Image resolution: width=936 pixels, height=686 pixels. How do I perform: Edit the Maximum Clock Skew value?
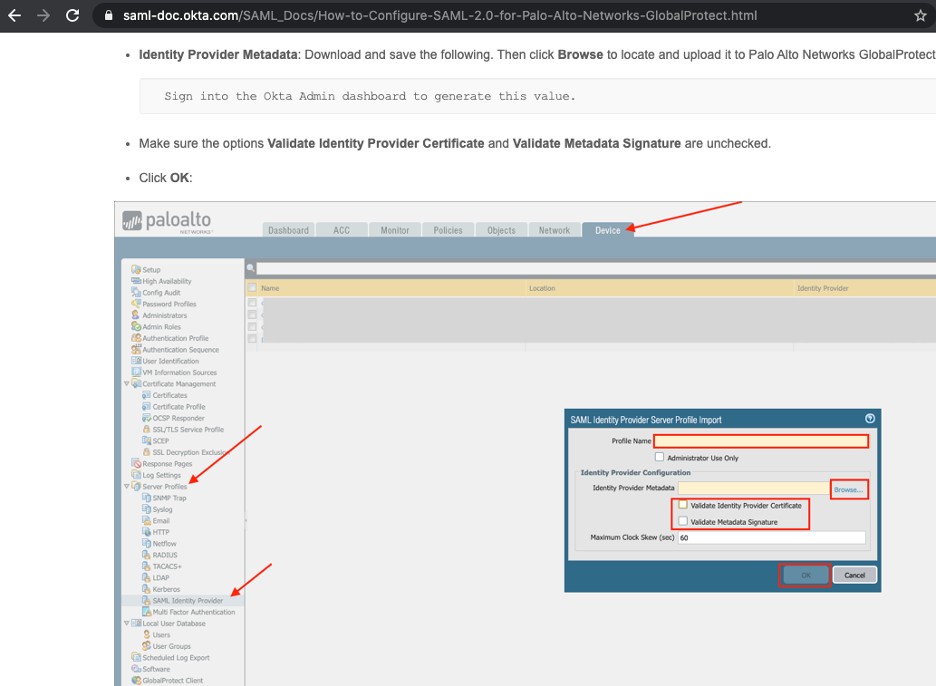click(x=771, y=537)
